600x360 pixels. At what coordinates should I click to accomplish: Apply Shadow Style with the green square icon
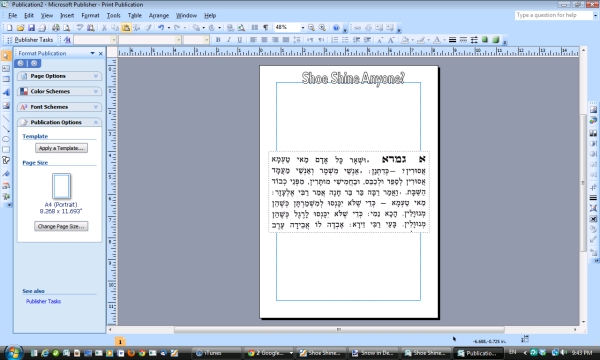point(485,40)
